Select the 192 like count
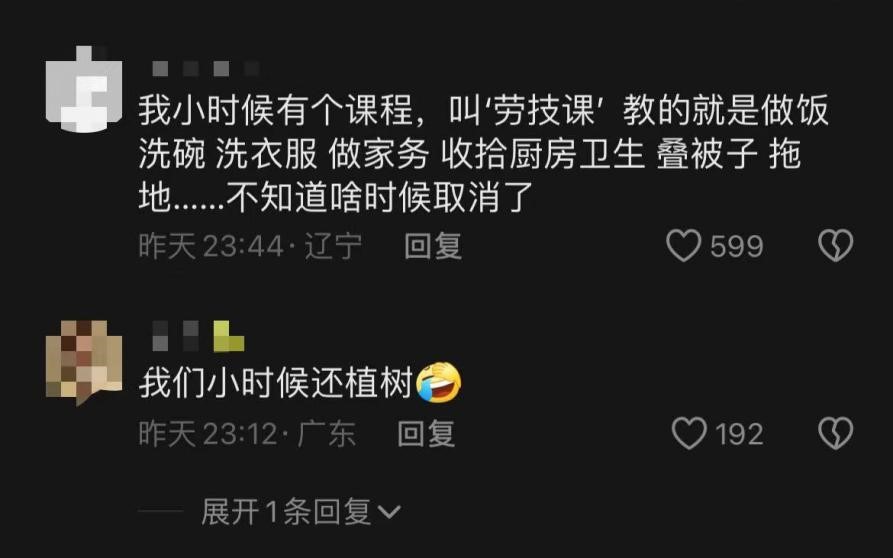This screenshot has height=558, width=893. coord(739,434)
